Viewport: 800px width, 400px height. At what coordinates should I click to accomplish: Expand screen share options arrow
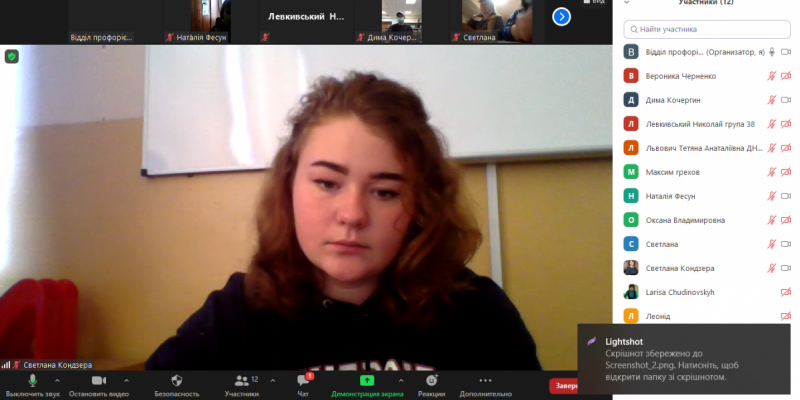click(x=401, y=380)
